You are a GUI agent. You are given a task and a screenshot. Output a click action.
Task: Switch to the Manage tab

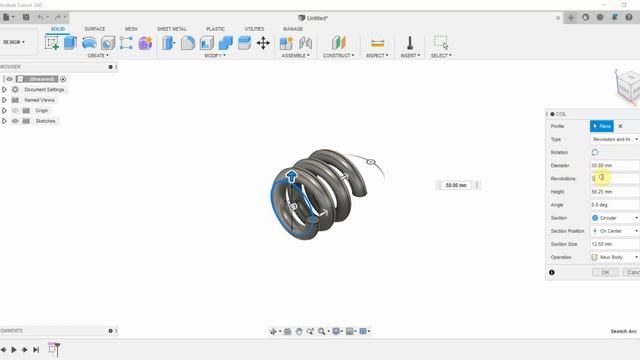tap(293, 29)
